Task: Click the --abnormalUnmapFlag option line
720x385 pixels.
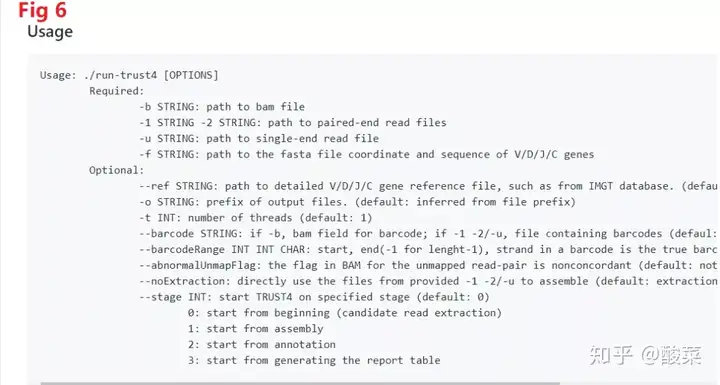Action: [x=428, y=266]
